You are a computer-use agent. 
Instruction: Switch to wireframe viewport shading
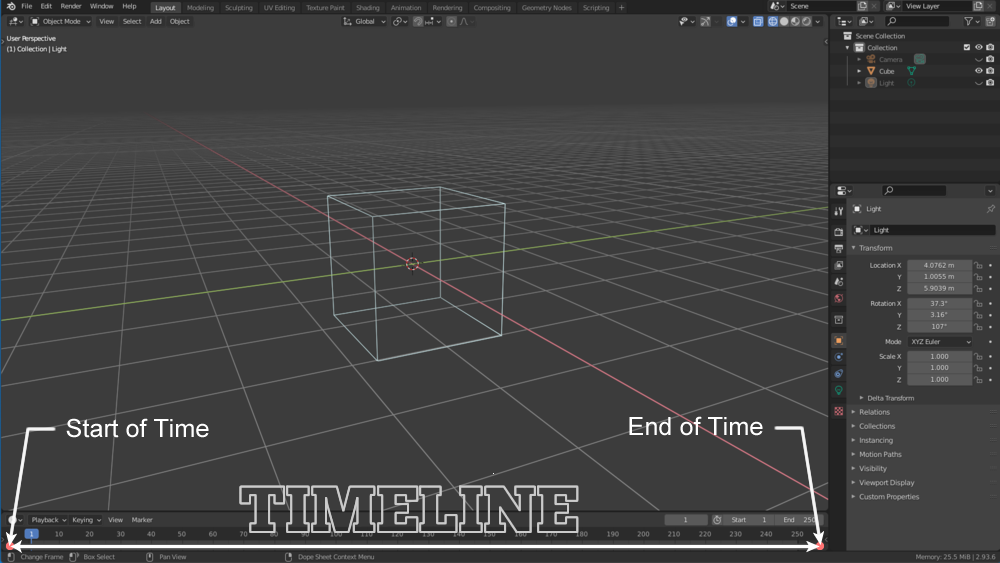pos(772,22)
